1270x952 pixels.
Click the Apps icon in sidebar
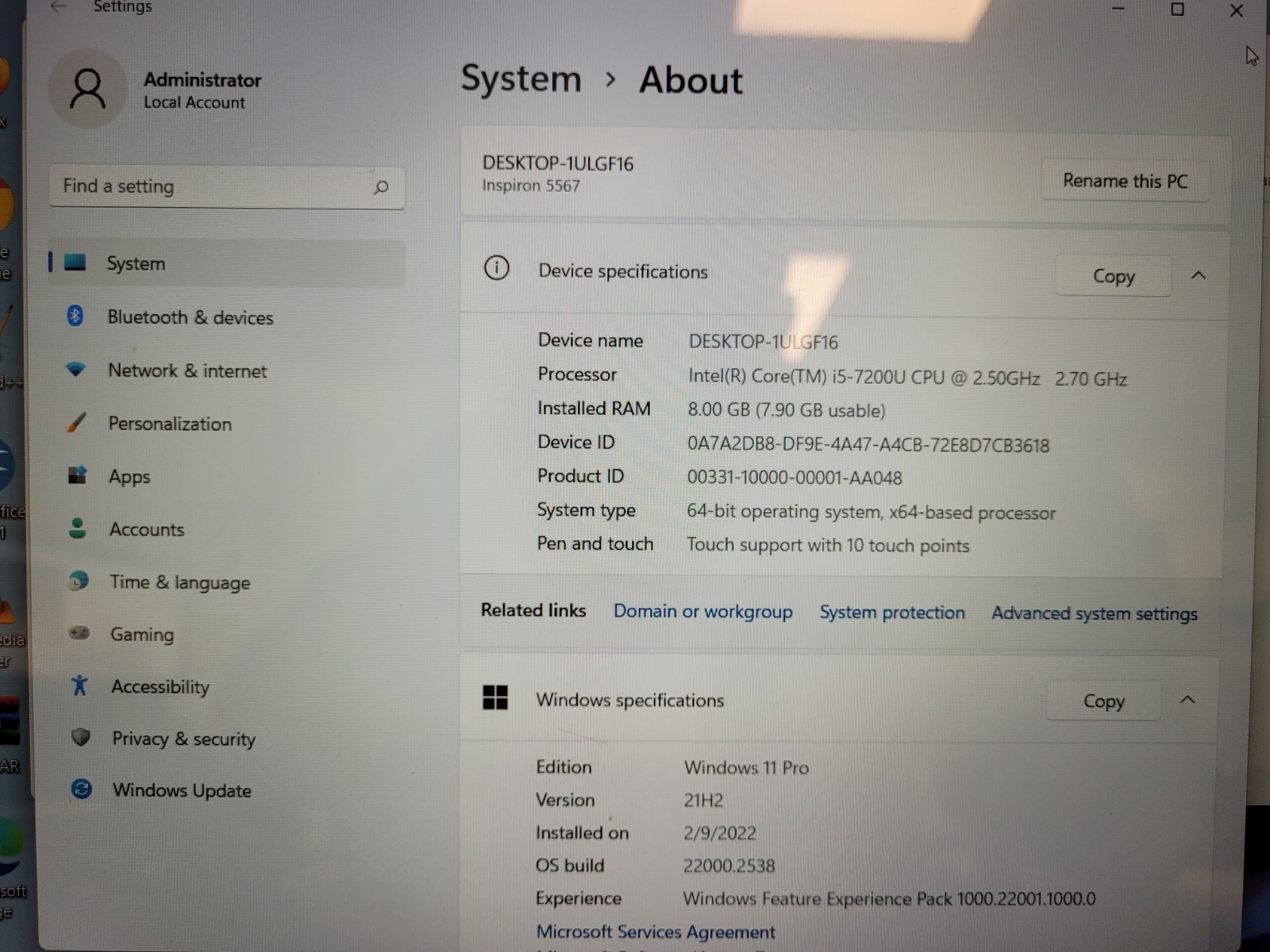(x=77, y=475)
